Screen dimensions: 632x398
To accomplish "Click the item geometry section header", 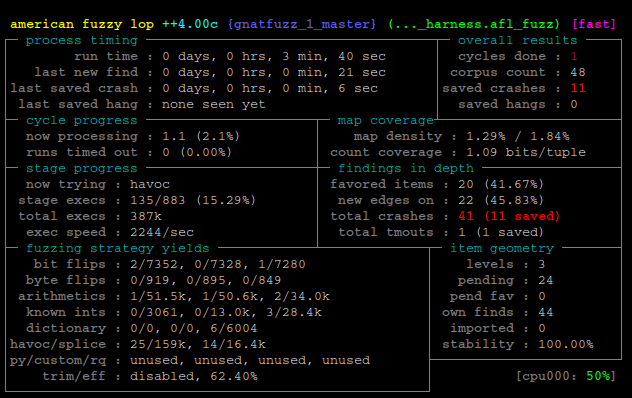I will point(502,248).
